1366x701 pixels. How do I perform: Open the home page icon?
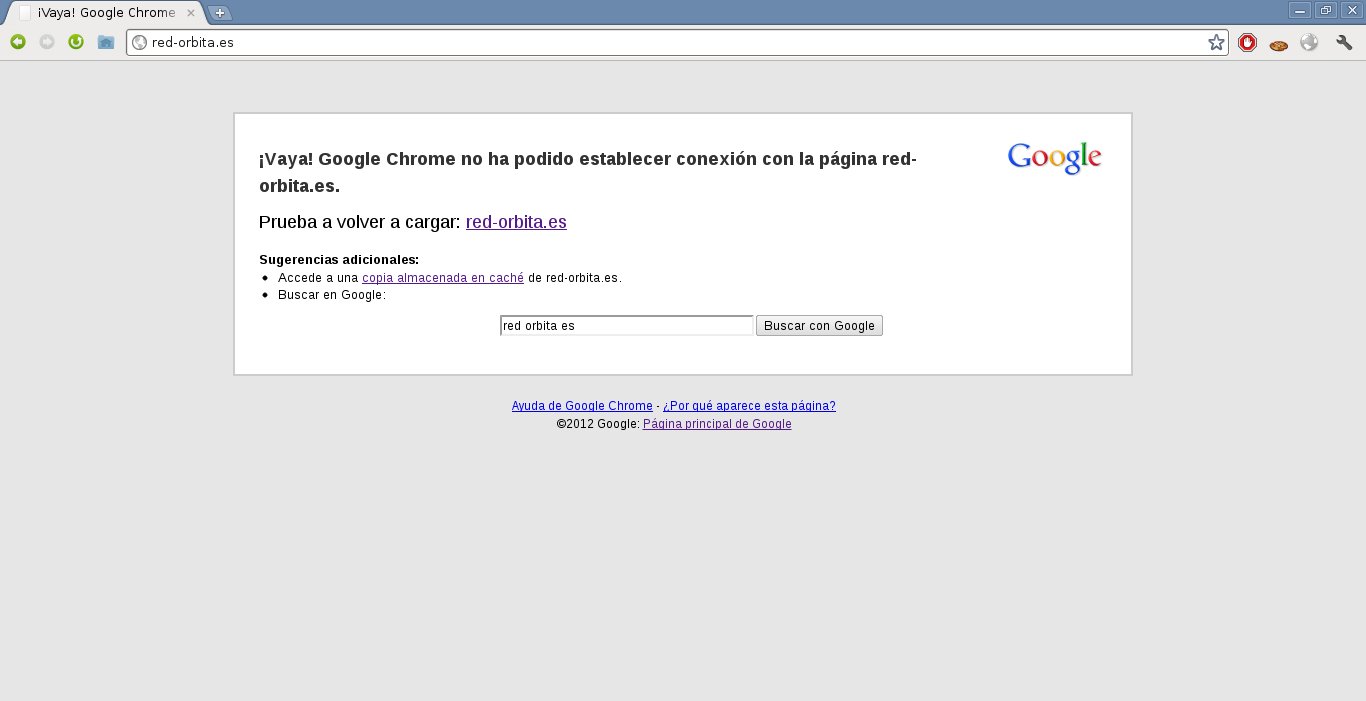106,42
